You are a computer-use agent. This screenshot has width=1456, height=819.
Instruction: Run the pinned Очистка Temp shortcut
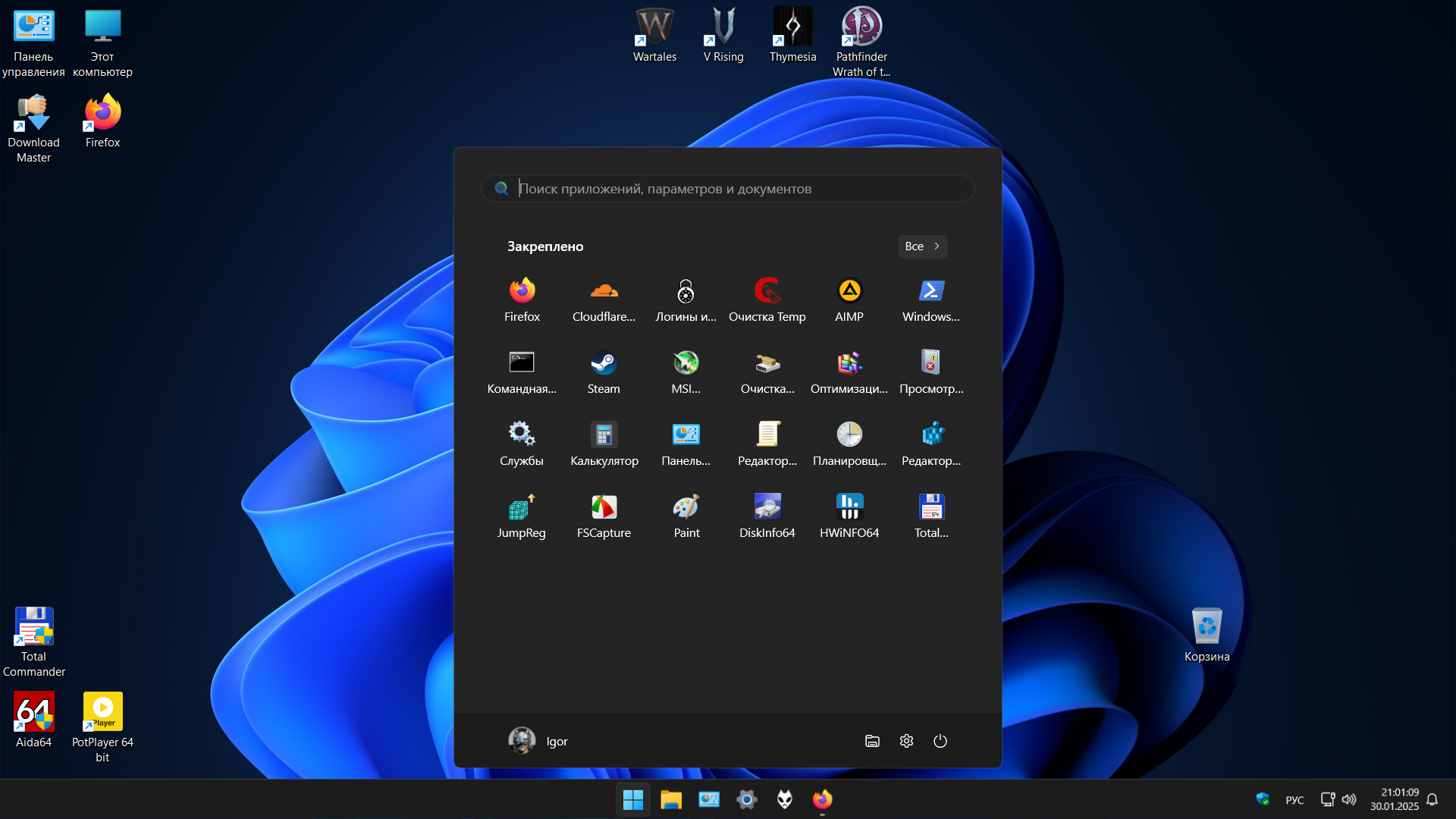767,300
